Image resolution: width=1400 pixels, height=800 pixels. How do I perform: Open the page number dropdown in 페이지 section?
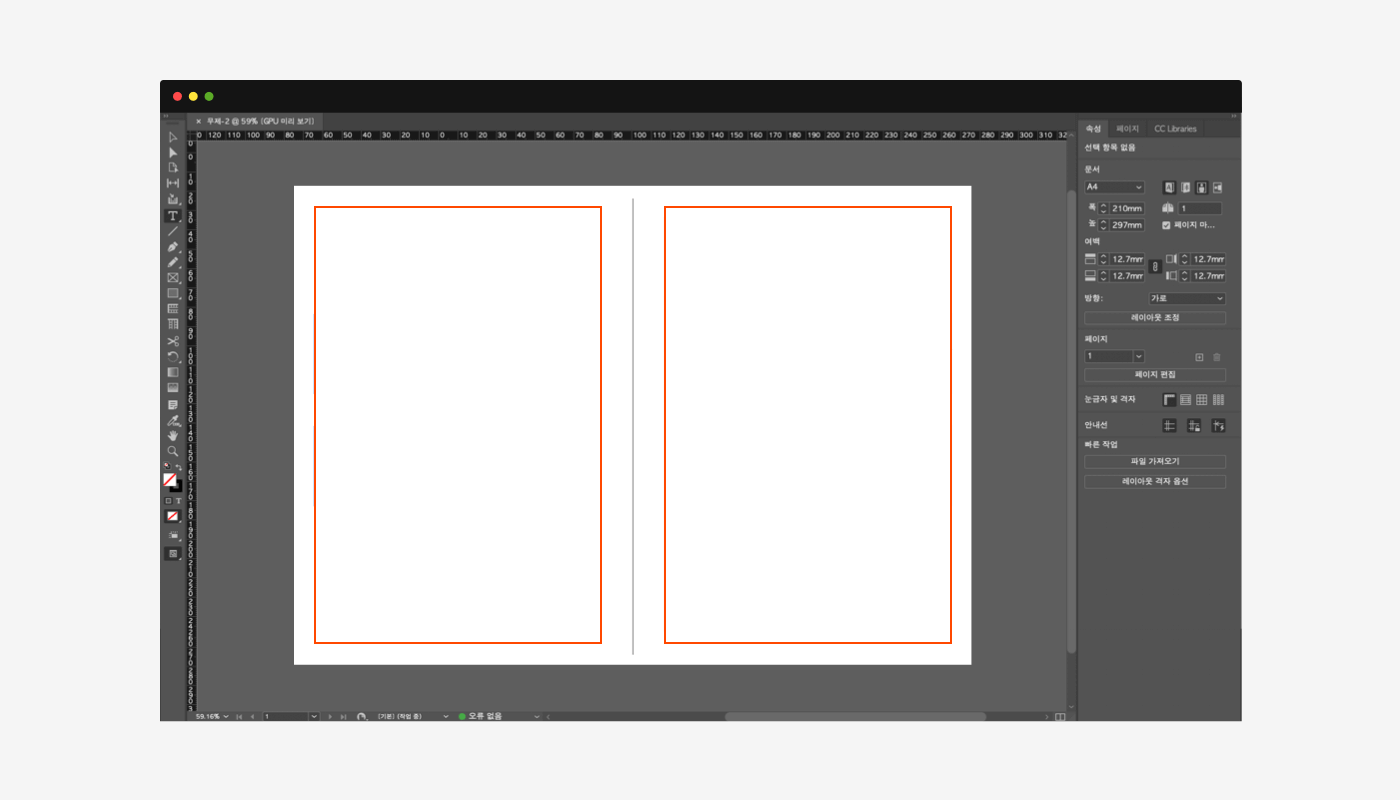point(1138,356)
